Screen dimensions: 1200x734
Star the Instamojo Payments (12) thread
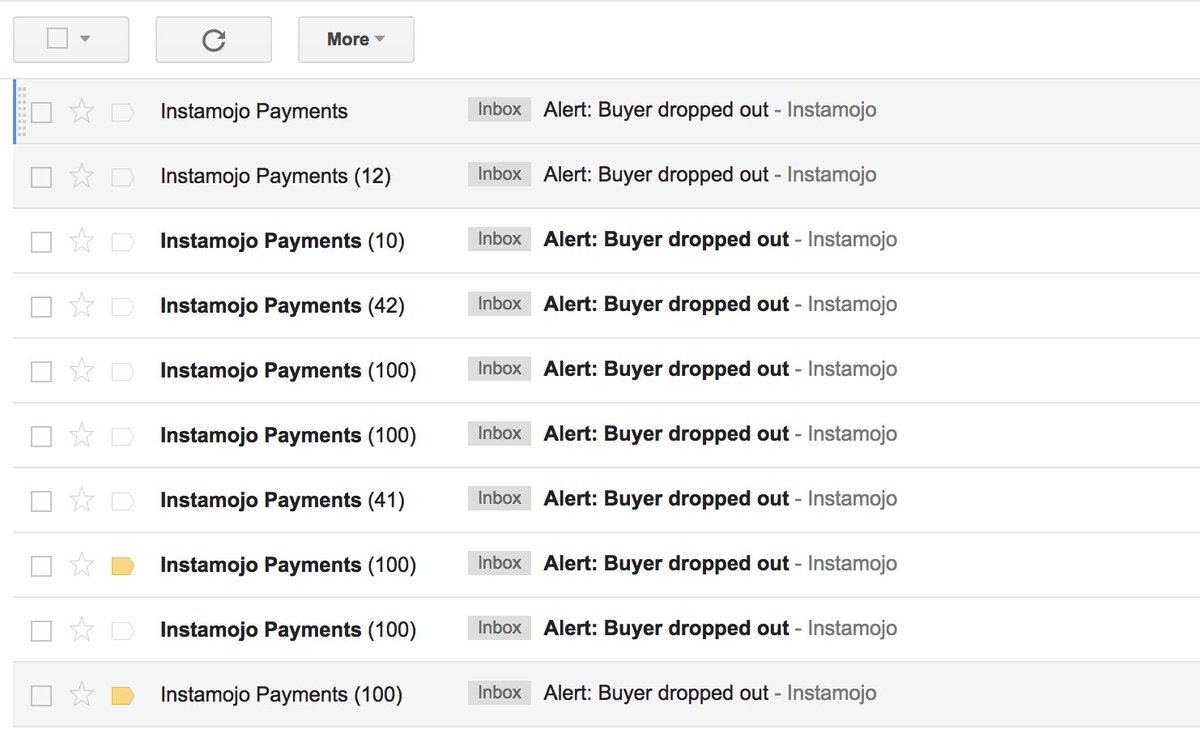point(82,176)
